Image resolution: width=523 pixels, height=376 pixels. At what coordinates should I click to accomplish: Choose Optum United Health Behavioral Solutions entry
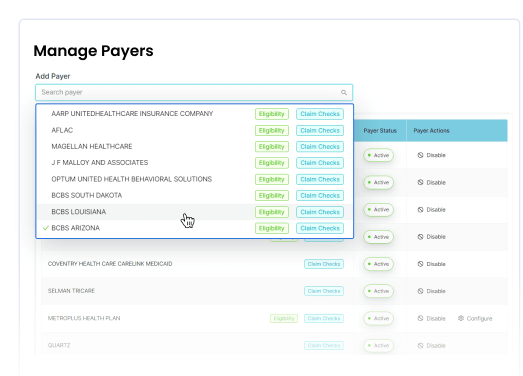point(194,179)
